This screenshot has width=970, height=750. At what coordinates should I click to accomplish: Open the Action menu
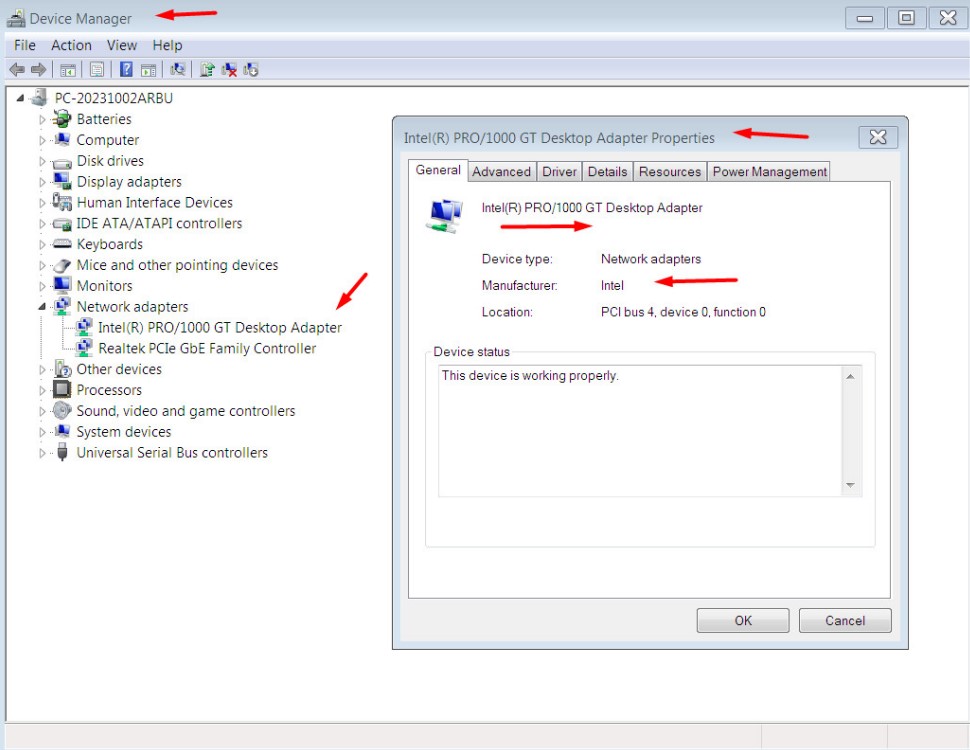(x=71, y=45)
